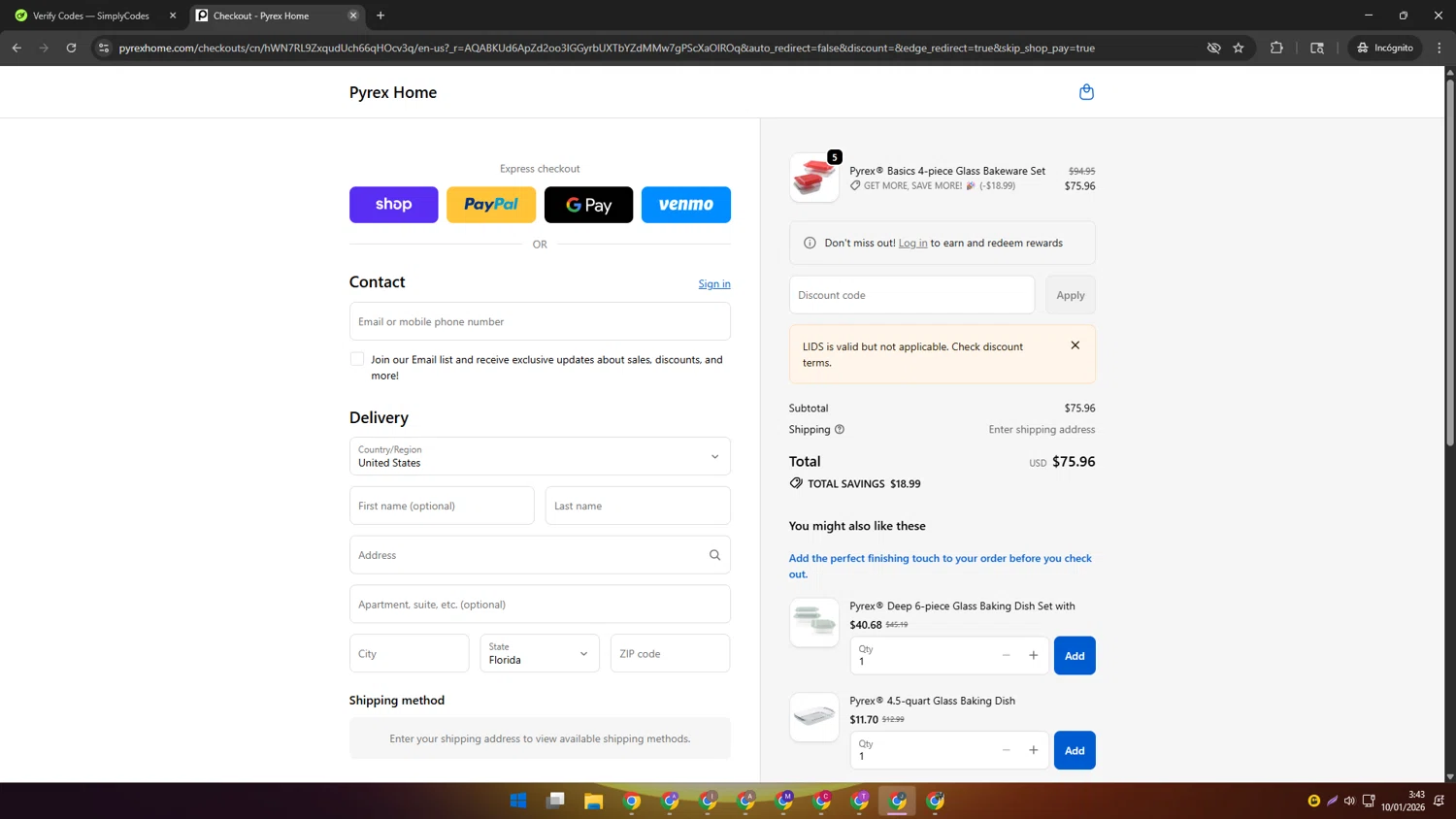The image size is (1456, 819).
Task: Open the Windows Start menu
Action: point(518,801)
